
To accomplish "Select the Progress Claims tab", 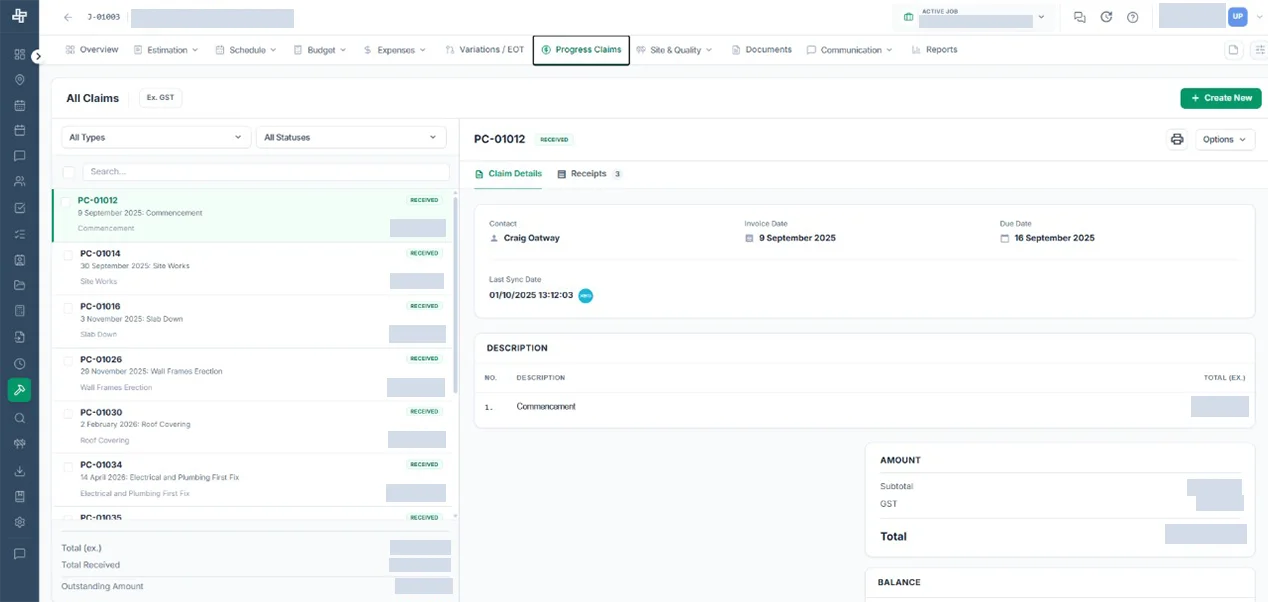I will tap(581, 49).
